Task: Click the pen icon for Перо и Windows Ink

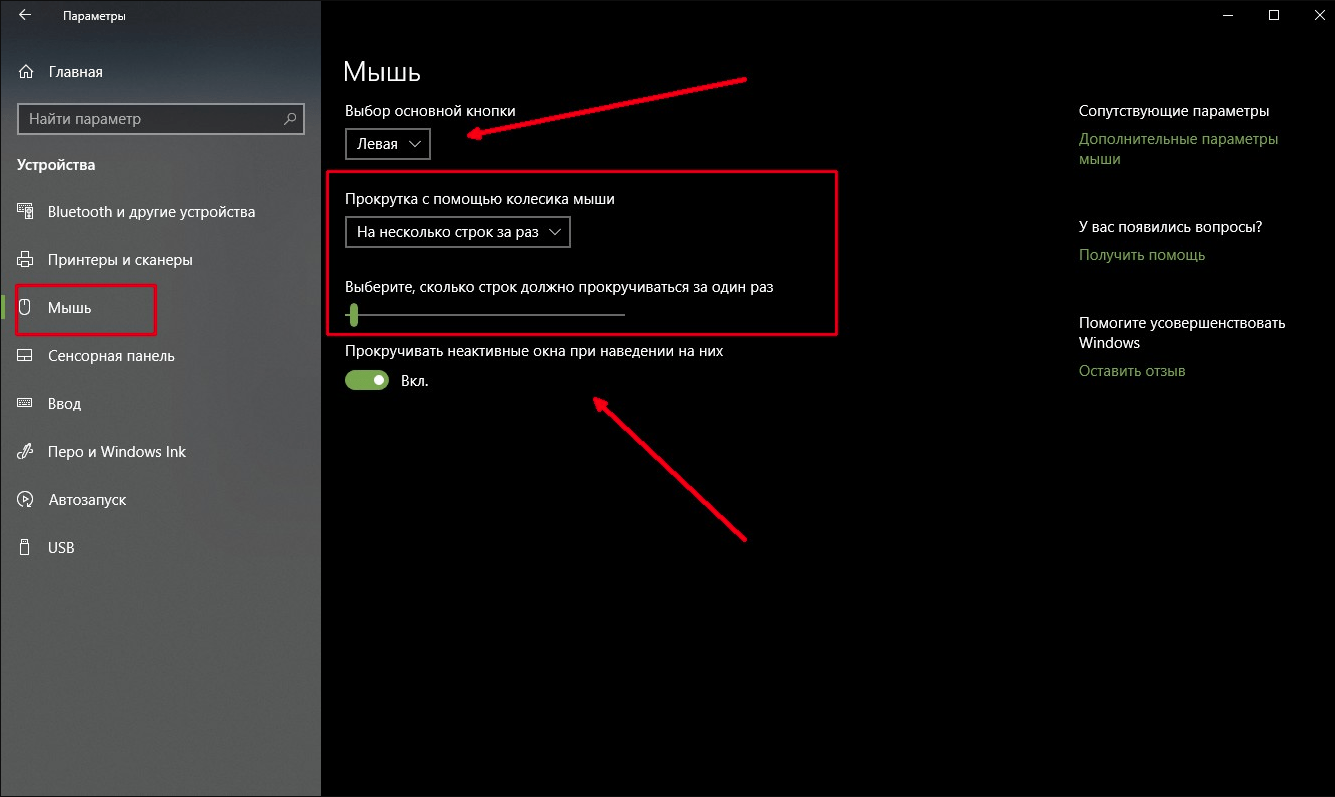Action: click(x=27, y=452)
